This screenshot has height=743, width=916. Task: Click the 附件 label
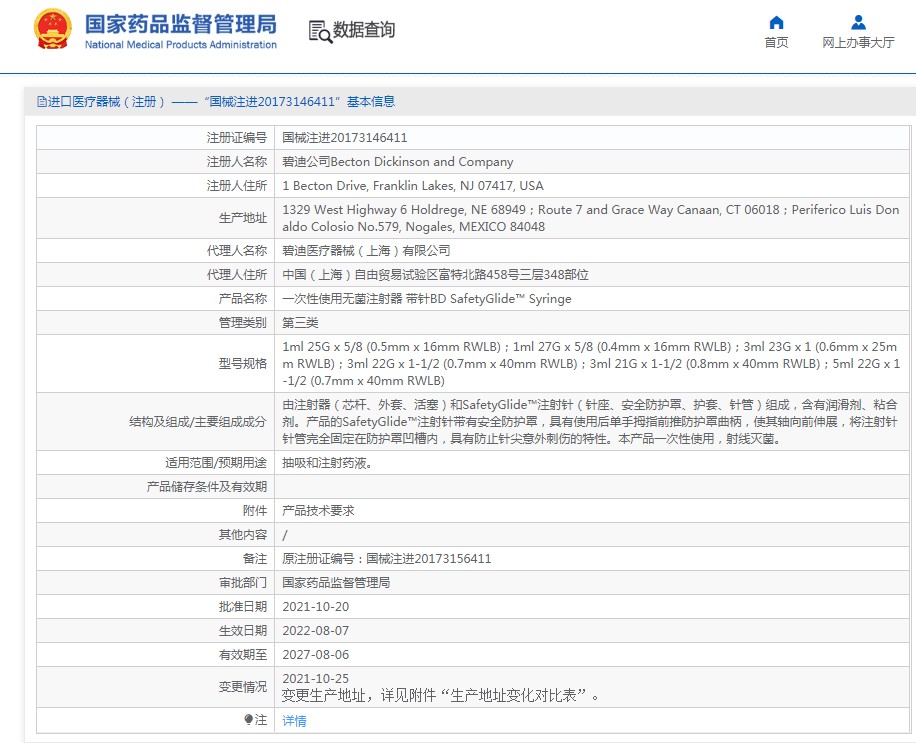tap(255, 511)
